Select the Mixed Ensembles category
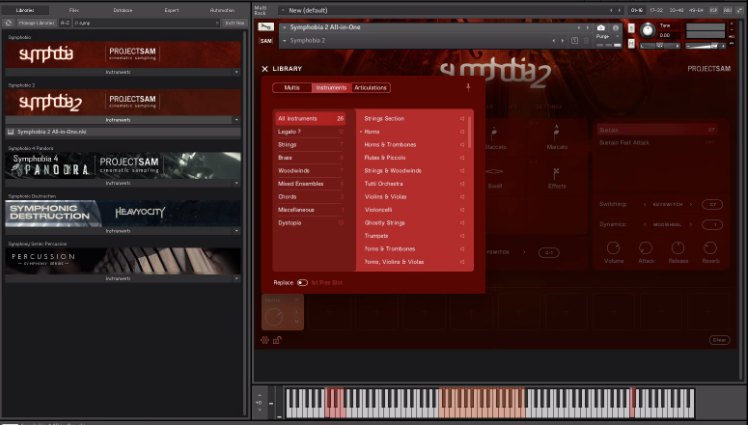Screen dimensions: 748x425 (310, 184)
